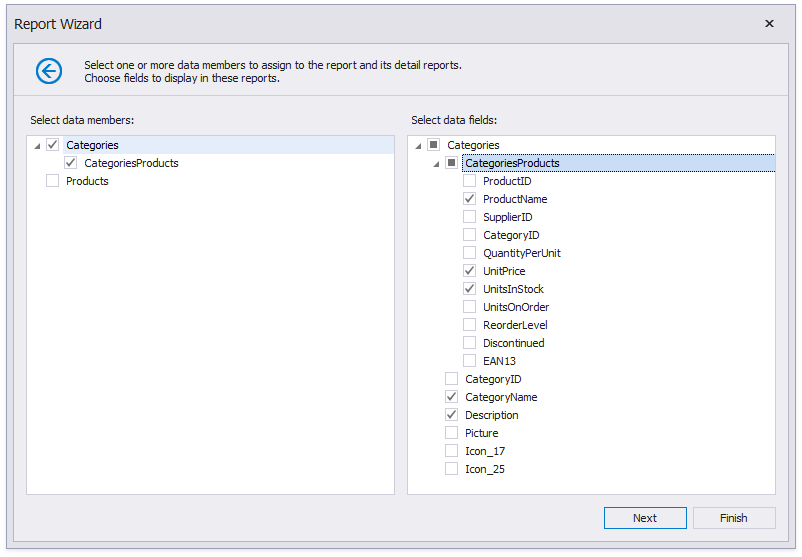This screenshot has height=557, width=802.
Task: Uncheck the UnitPrice field checkbox
Action: (x=470, y=271)
